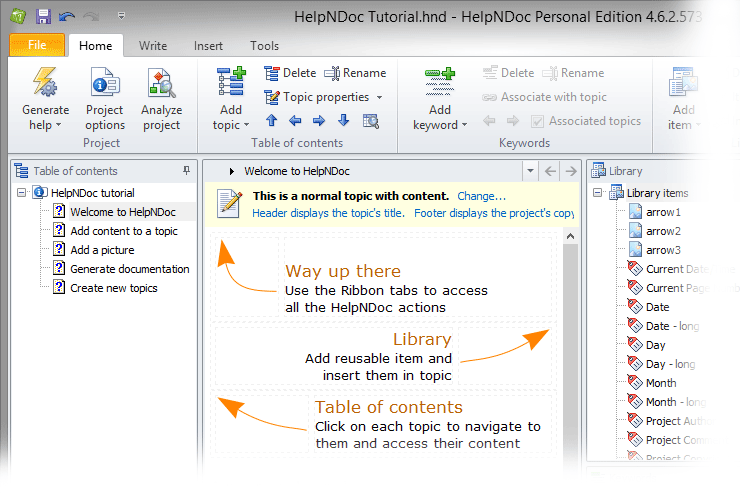Image resolution: width=740 pixels, height=500 pixels.
Task: Open the topic path dropdown arrow
Action: tap(530, 171)
